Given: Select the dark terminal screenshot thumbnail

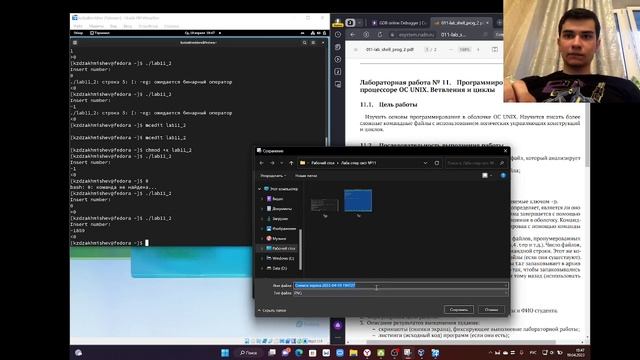Looking at the screenshot, I should pyautogui.click(x=324, y=206).
